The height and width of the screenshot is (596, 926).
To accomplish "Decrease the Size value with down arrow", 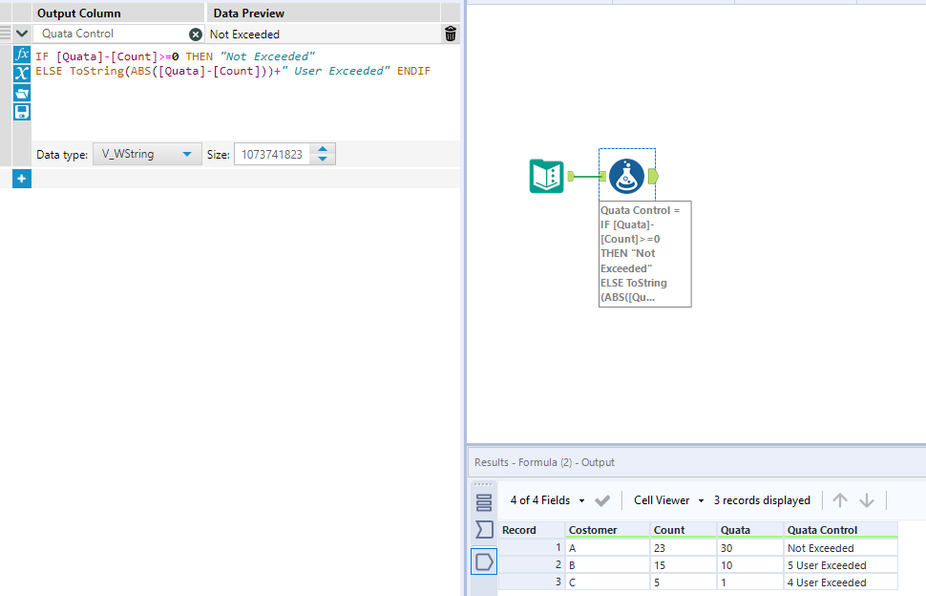I will (322, 159).
